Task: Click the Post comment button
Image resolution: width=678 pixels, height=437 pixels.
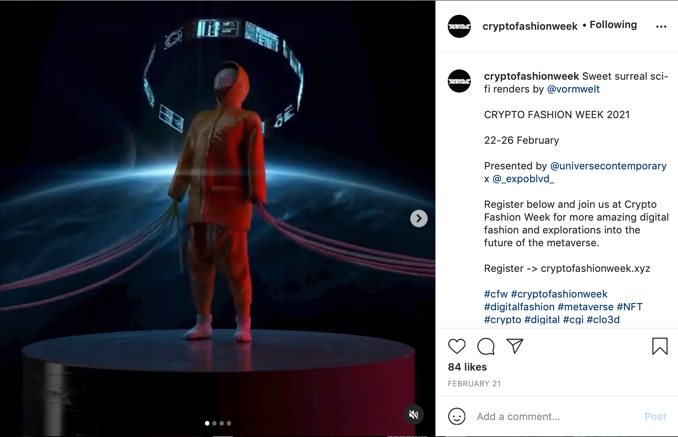Action: [656, 417]
